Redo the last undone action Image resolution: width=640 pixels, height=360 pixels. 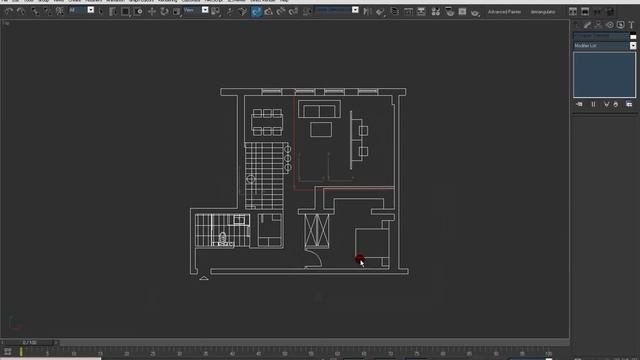[x=20, y=11]
